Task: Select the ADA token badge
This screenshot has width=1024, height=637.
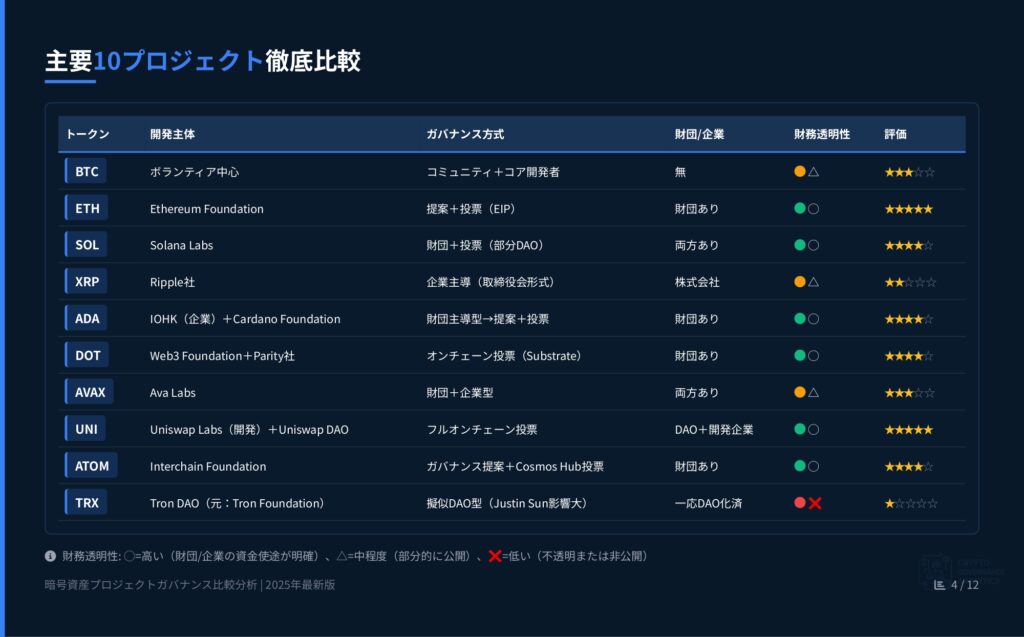Action: (x=86, y=319)
